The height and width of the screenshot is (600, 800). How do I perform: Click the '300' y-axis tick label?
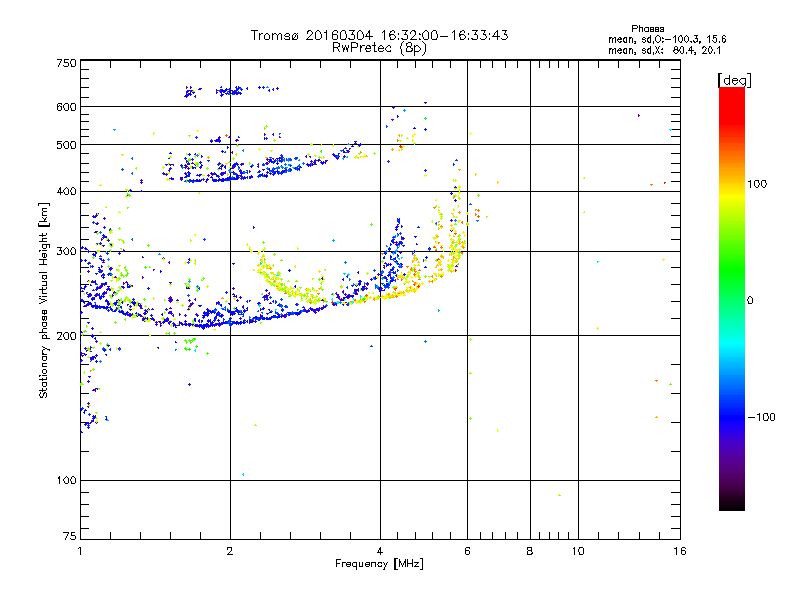[x=66, y=252]
